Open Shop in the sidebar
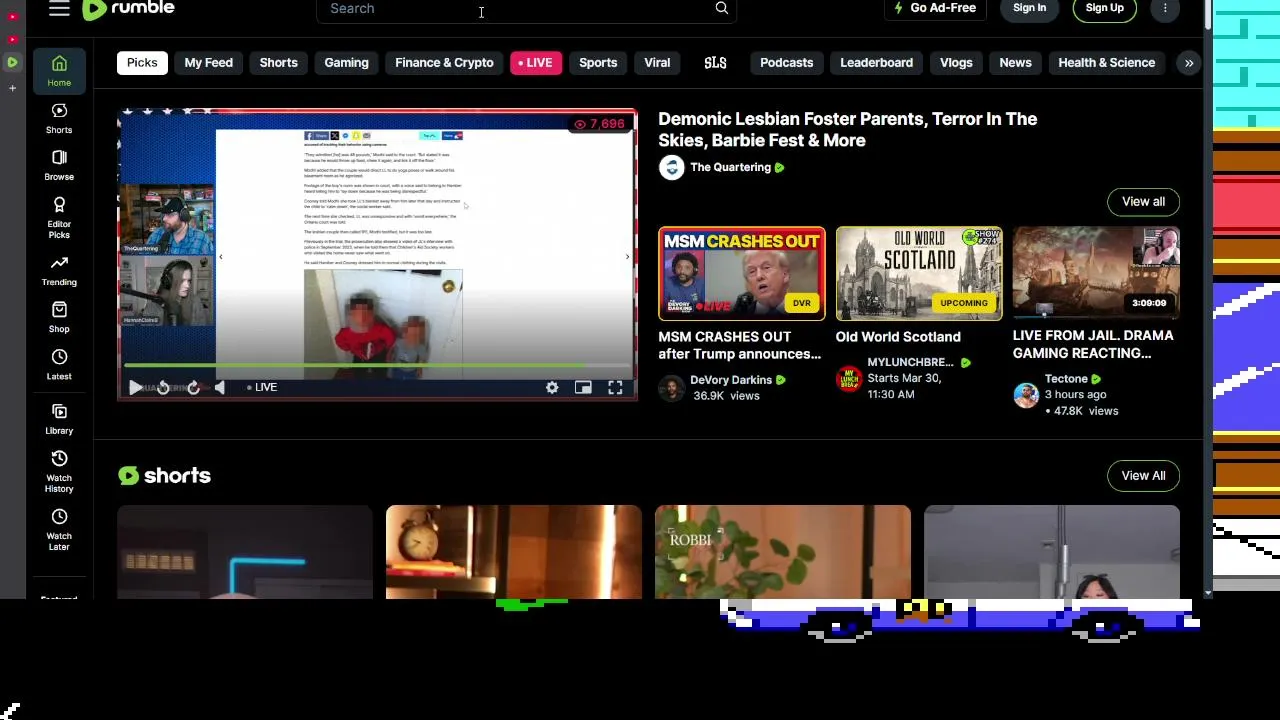This screenshot has height=720, width=1280. pyautogui.click(x=59, y=317)
